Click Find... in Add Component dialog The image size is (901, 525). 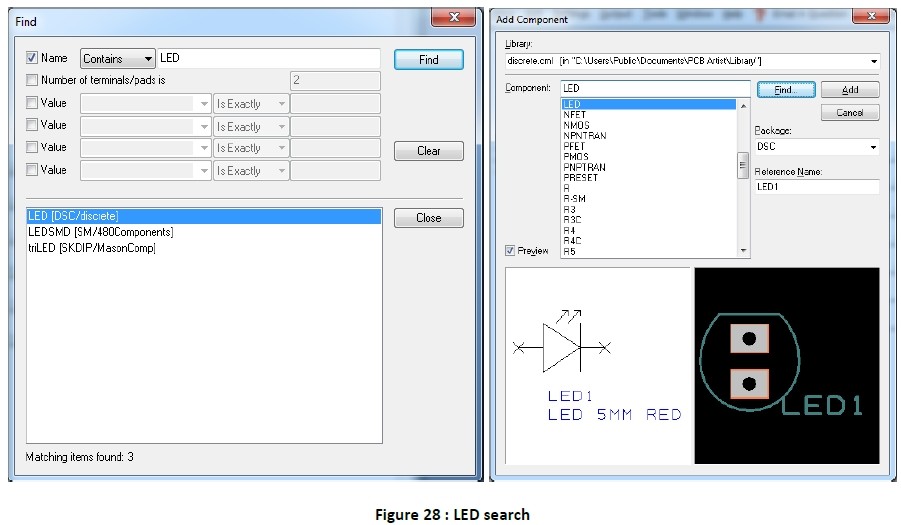click(x=787, y=89)
